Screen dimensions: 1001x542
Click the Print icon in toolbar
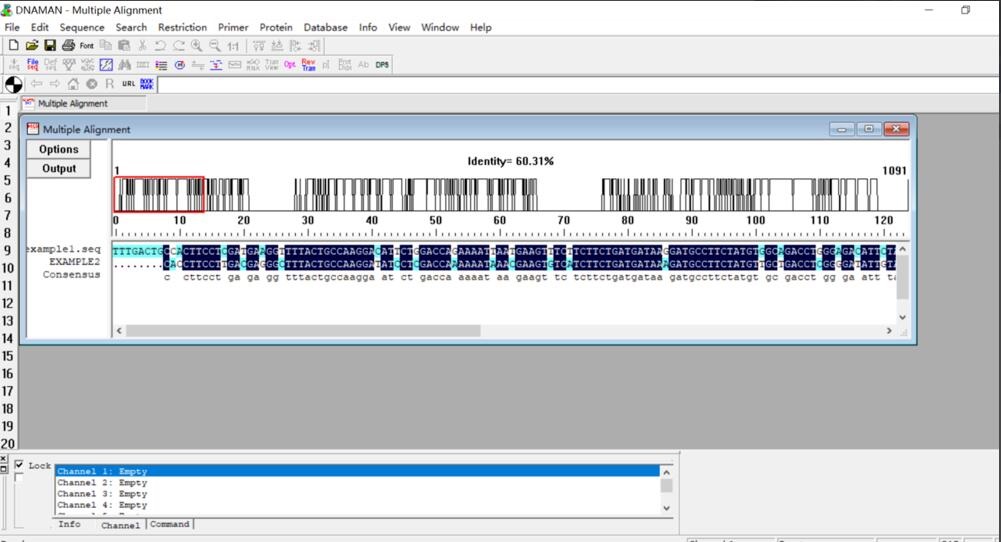[x=68, y=46]
